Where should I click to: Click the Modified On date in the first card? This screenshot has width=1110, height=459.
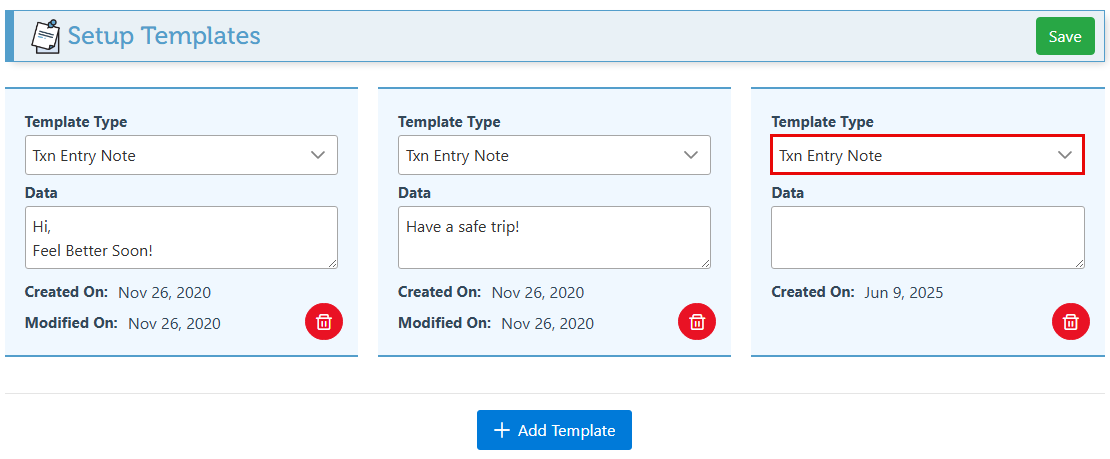click(174, 323)
